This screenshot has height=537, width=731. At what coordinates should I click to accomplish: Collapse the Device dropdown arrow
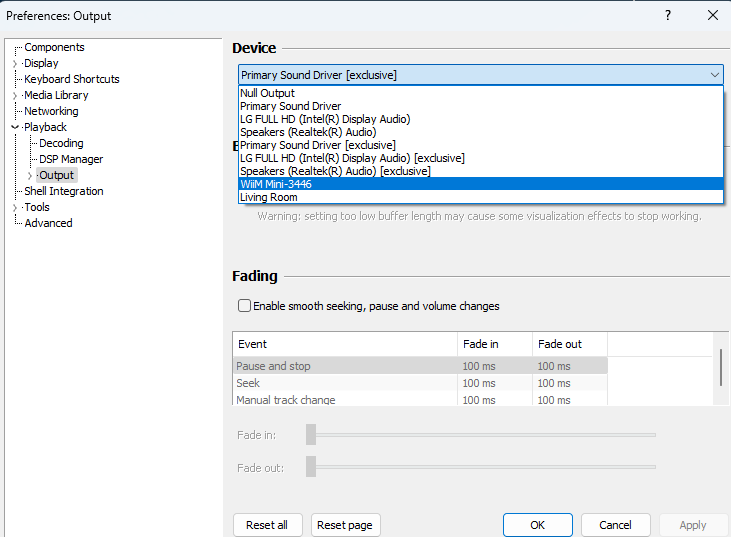point(714,75)
